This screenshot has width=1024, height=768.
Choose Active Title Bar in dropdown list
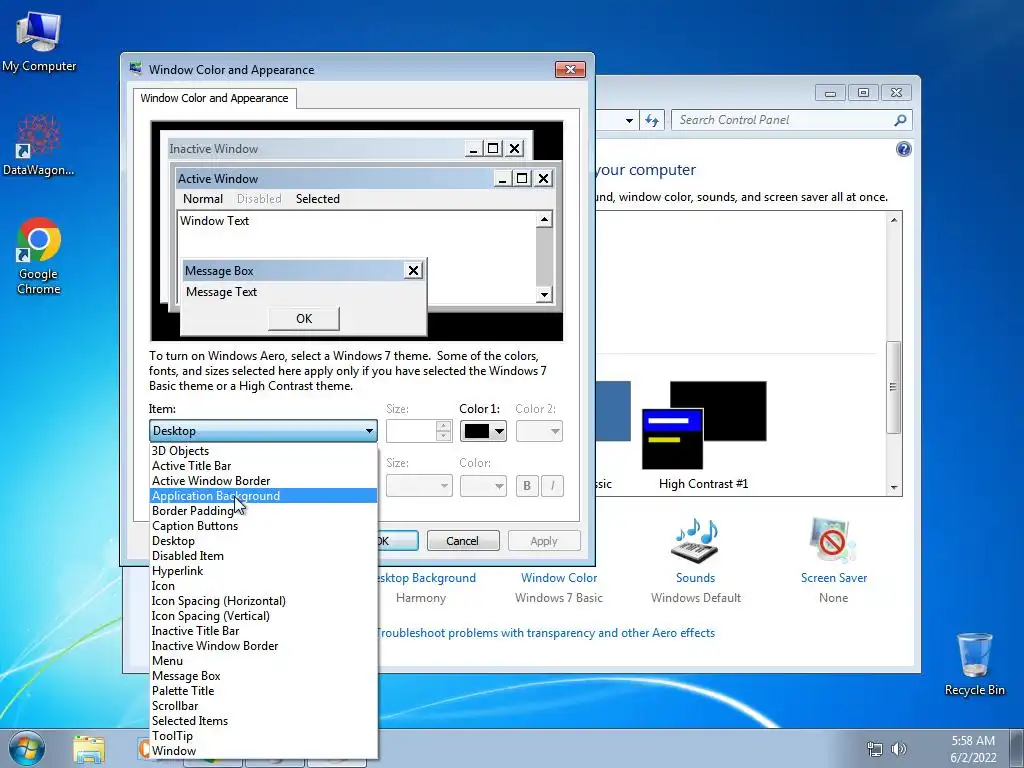coord(263,466)
